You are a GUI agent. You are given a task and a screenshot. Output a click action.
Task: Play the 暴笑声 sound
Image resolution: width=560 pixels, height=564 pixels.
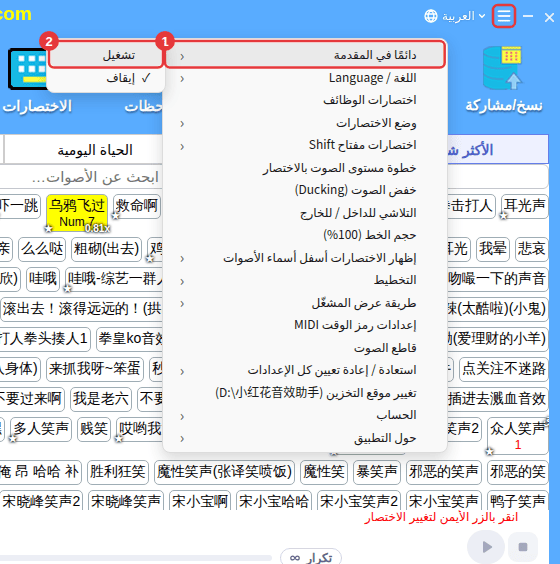[377, 472]
